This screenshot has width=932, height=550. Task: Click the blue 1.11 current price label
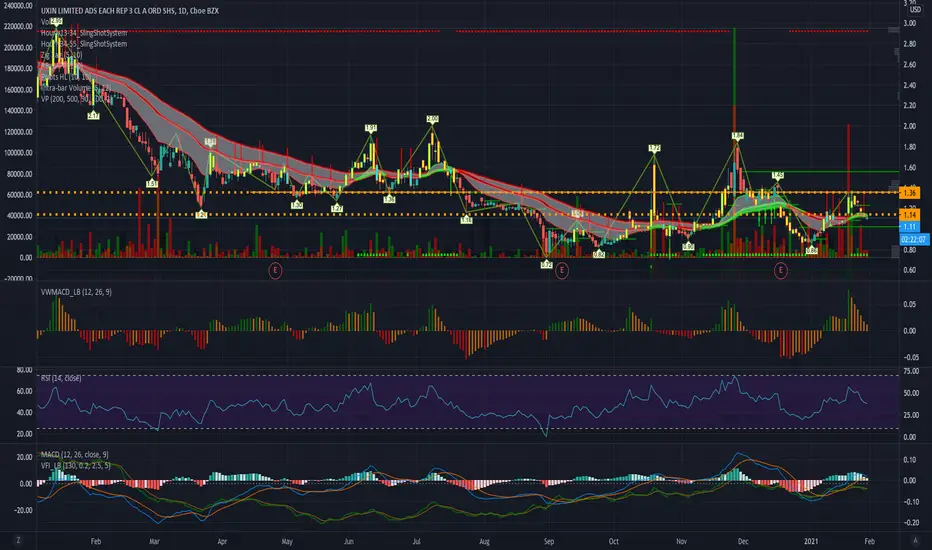point(909,227)
